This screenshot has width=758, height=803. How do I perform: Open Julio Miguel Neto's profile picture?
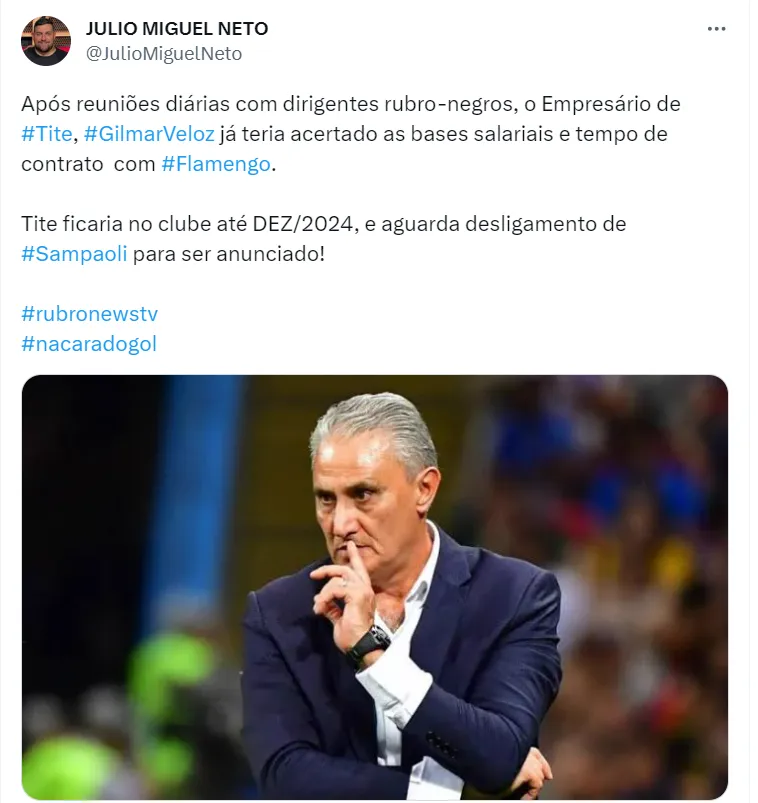point(46,41)
